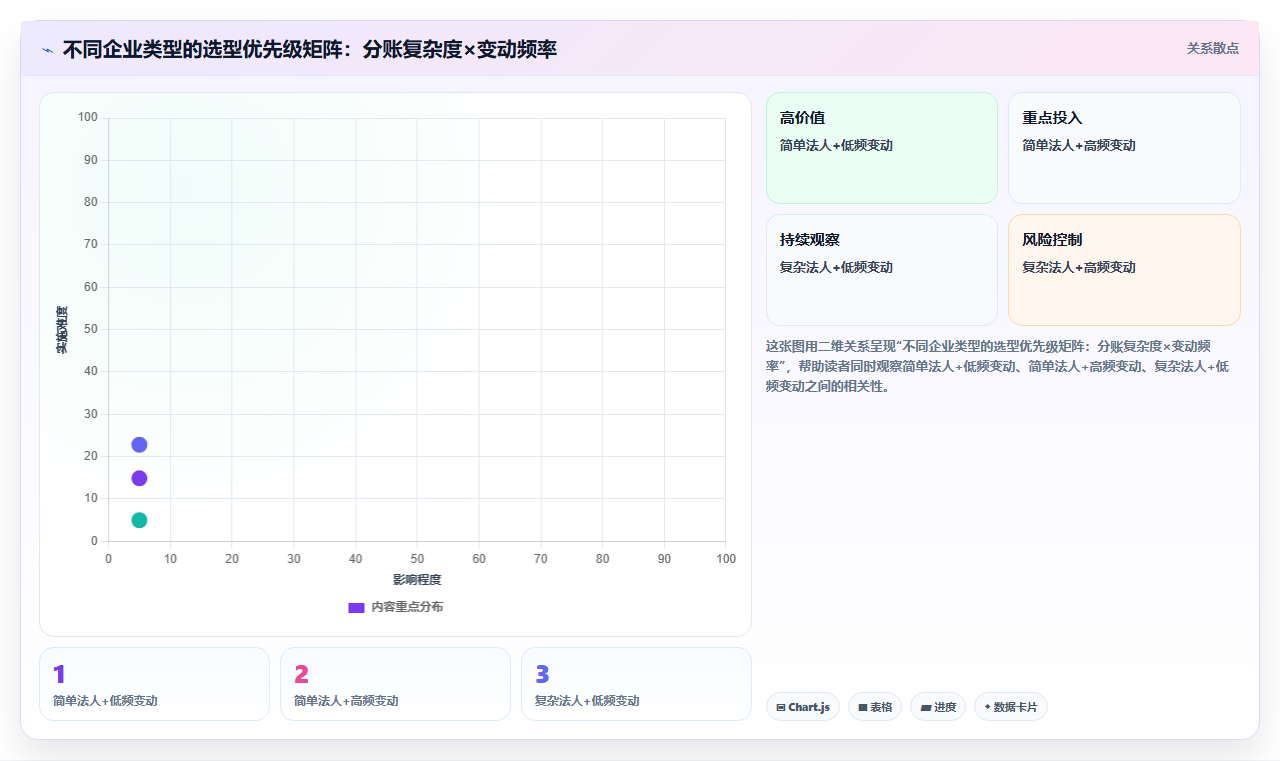The height and width of the screenshot is (761, 1280).
Task: Click the 进度 tag chip
Action: (938, 707)
